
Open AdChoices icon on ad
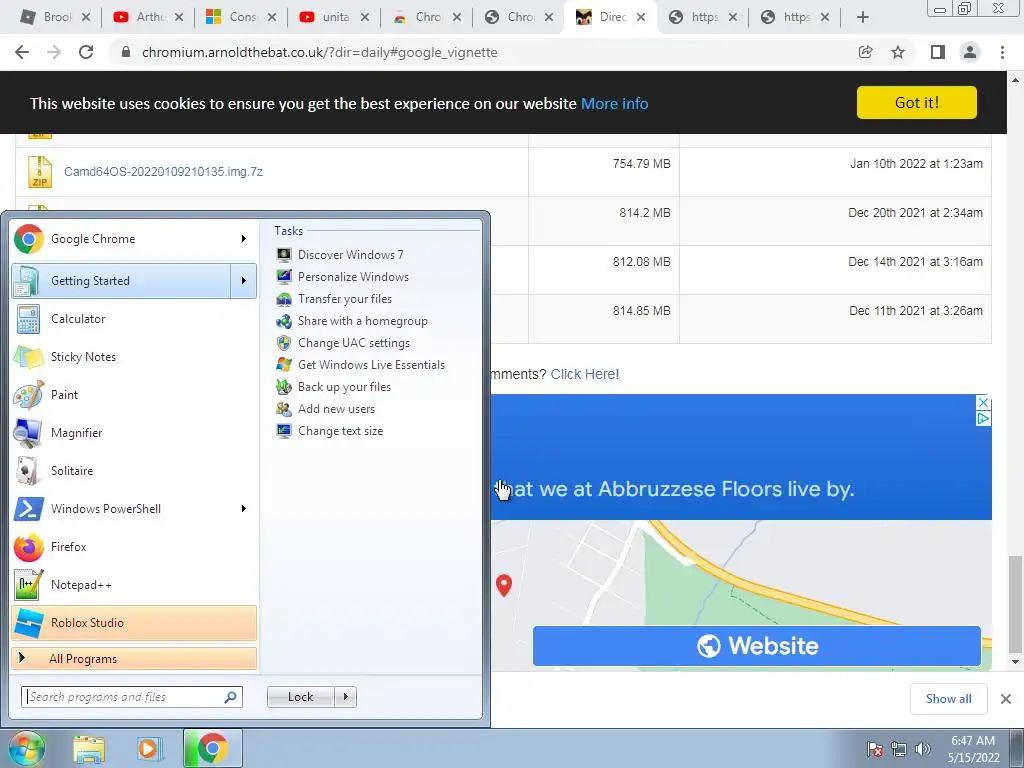tap(983, 418)
